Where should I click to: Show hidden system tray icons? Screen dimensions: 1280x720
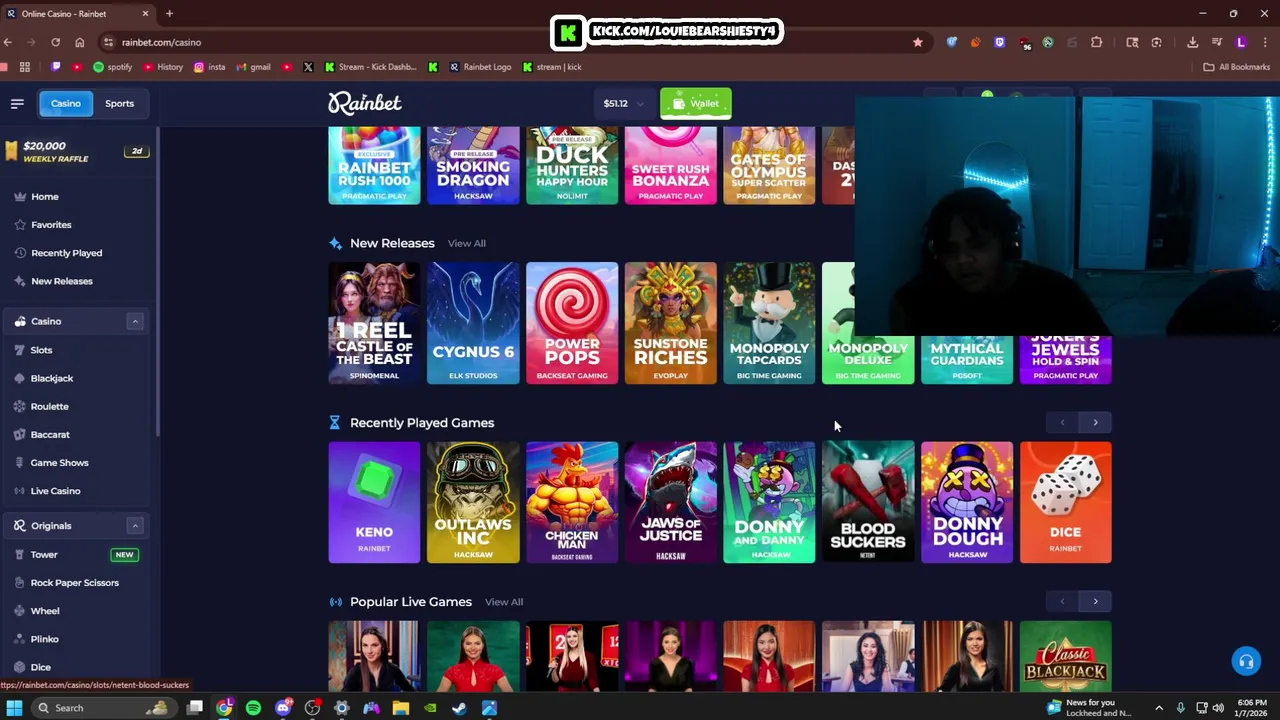(x=1159, y=708)
